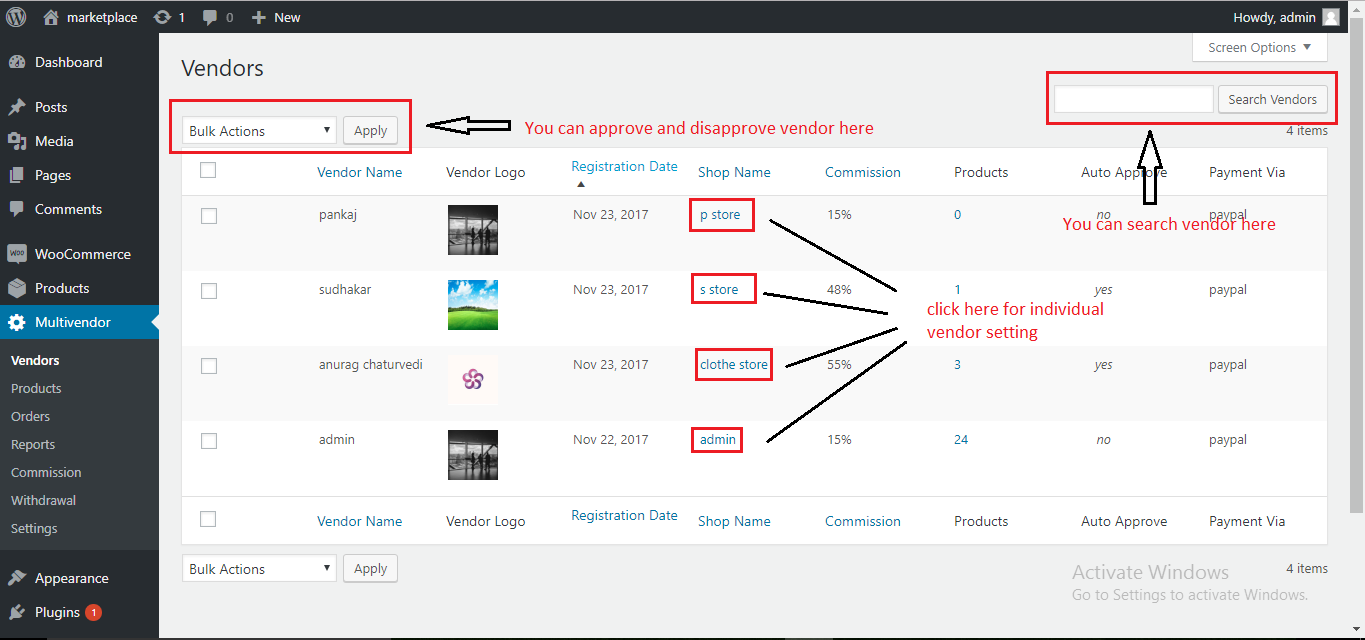
Task: Open the comments bubble icon in admin bar
Action: [x=209, y=17]
